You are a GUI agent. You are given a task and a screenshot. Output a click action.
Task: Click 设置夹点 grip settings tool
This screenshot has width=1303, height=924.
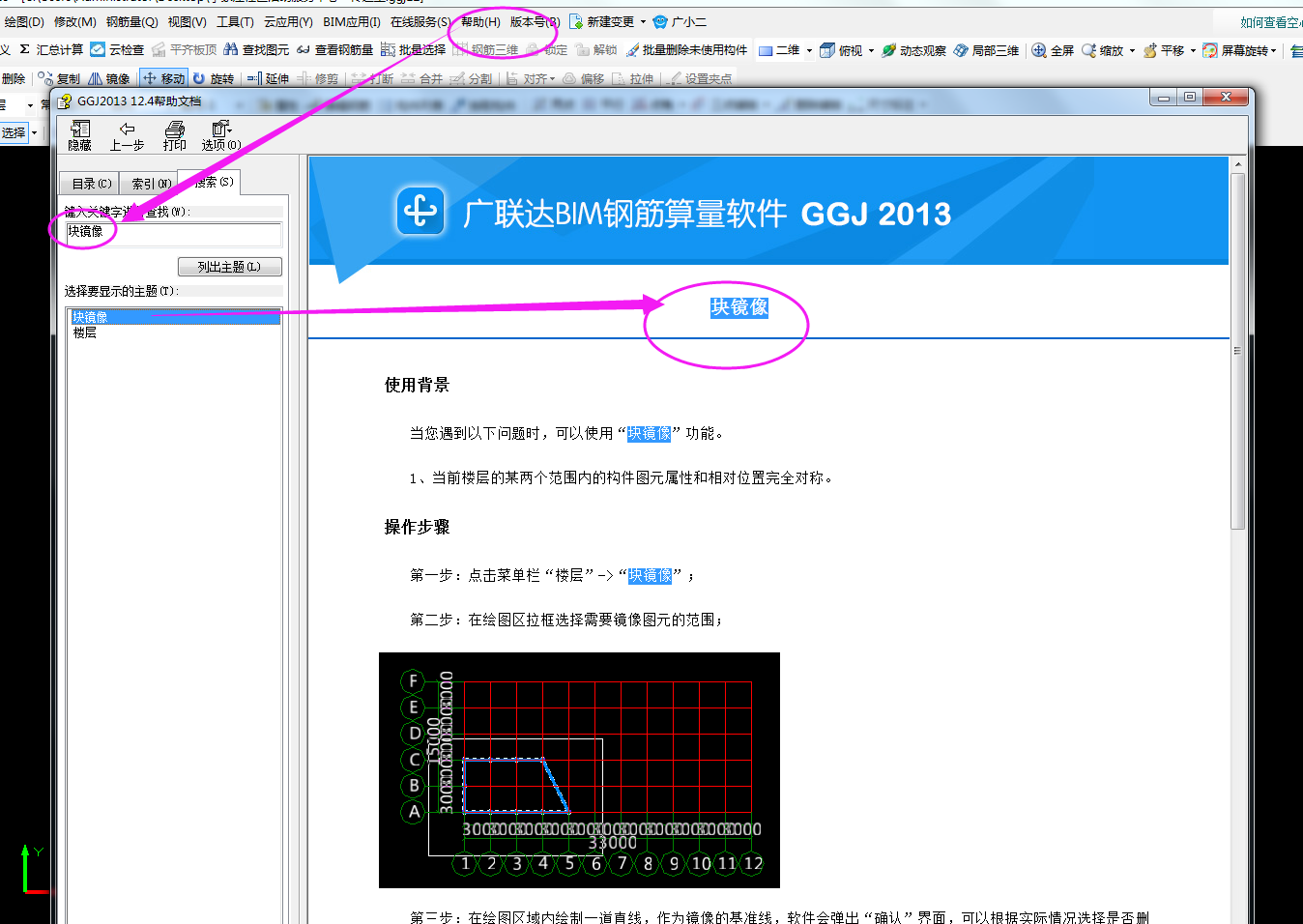(701, 78)
